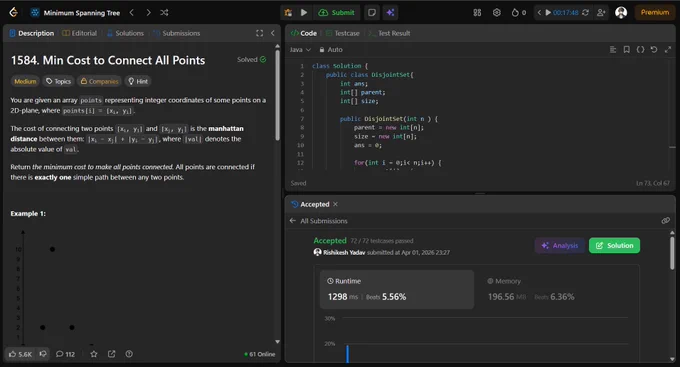The width and height of the screenshot is (680, 367).
Task: Pick a random problem with shuffle icon
Action: click(164, 13)
